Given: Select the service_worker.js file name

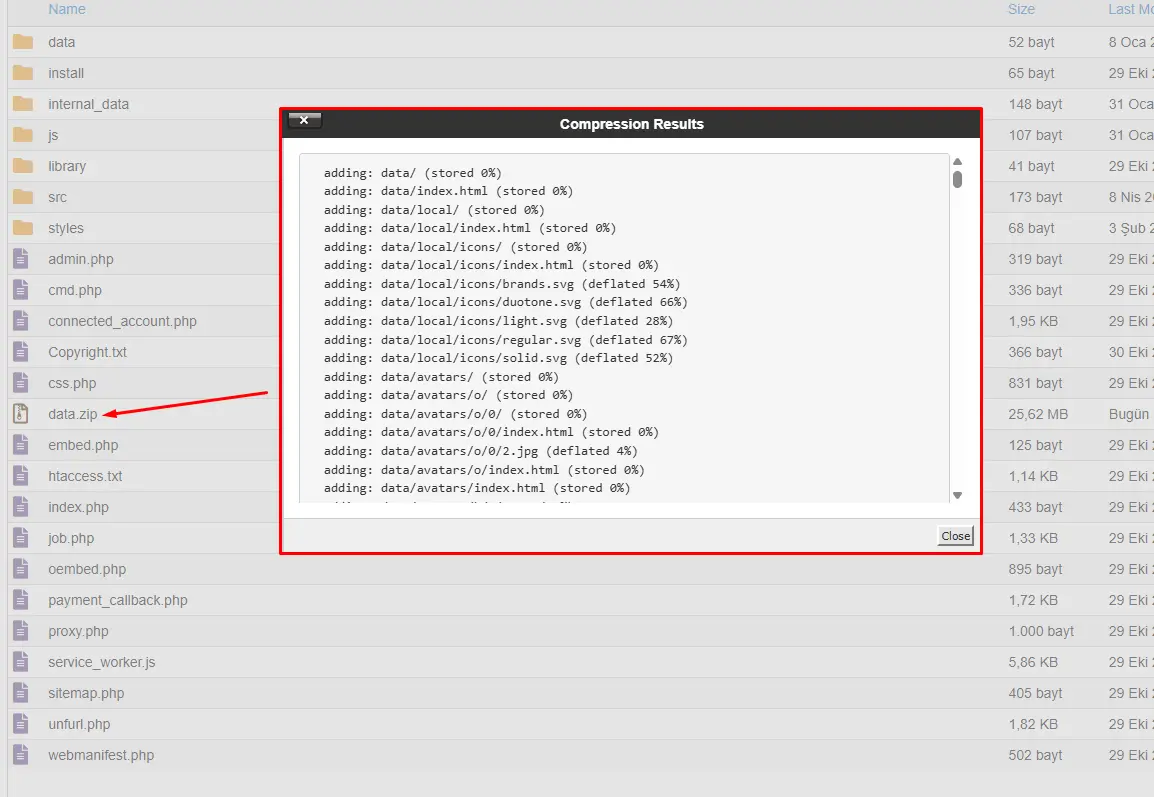Looking at the screenshot, I should click(102, 662).
